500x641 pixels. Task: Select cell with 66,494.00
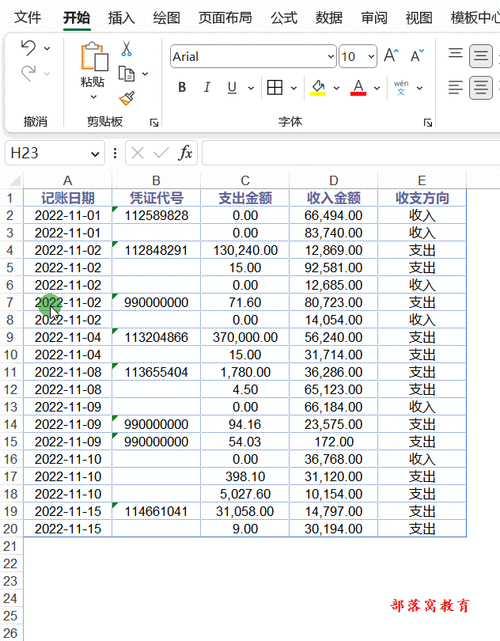tap(334, 215)
